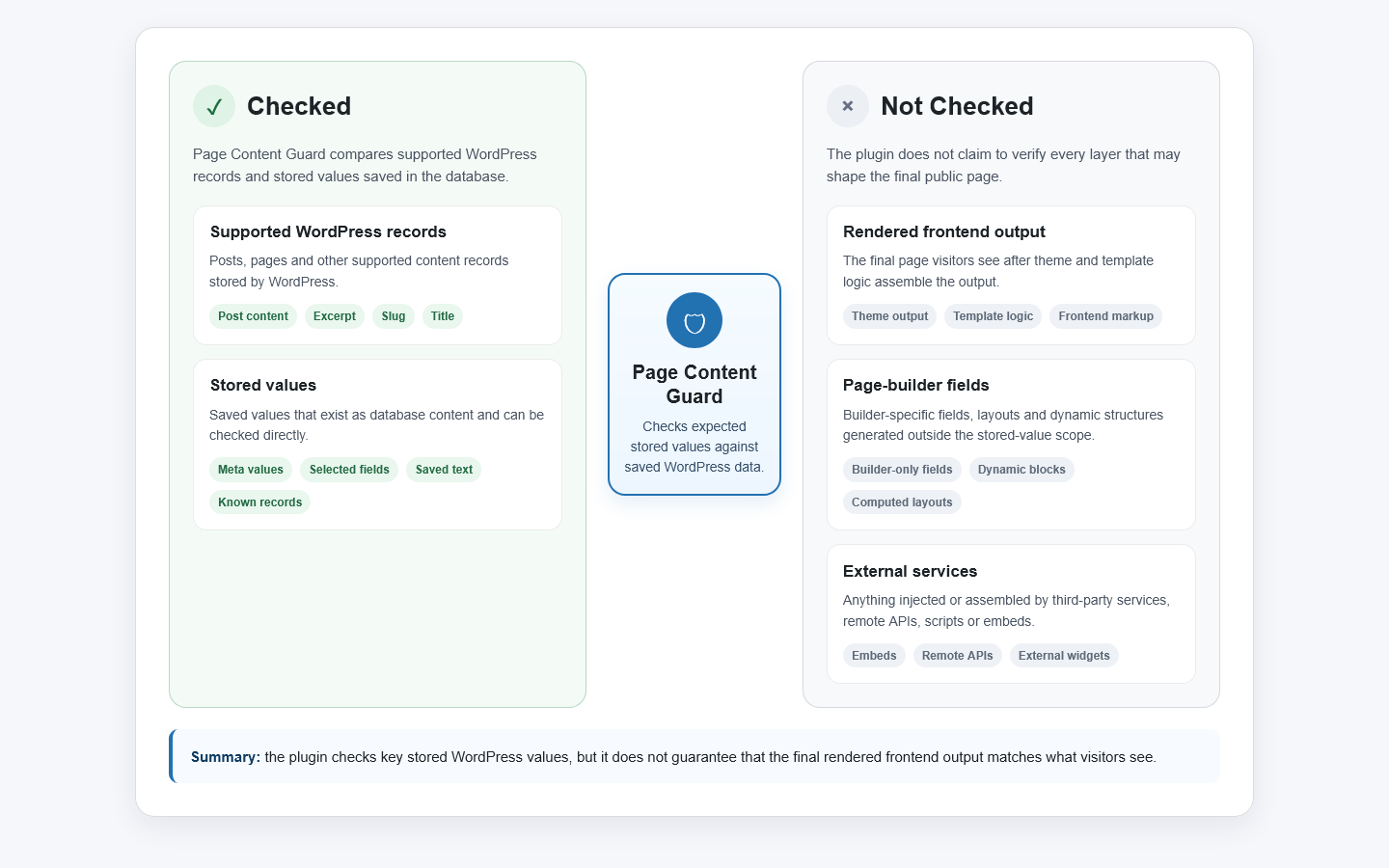Click the green checkmark icon beside Checked
The width and height of the screenshot is (1389, 868).
coord(214,106)
